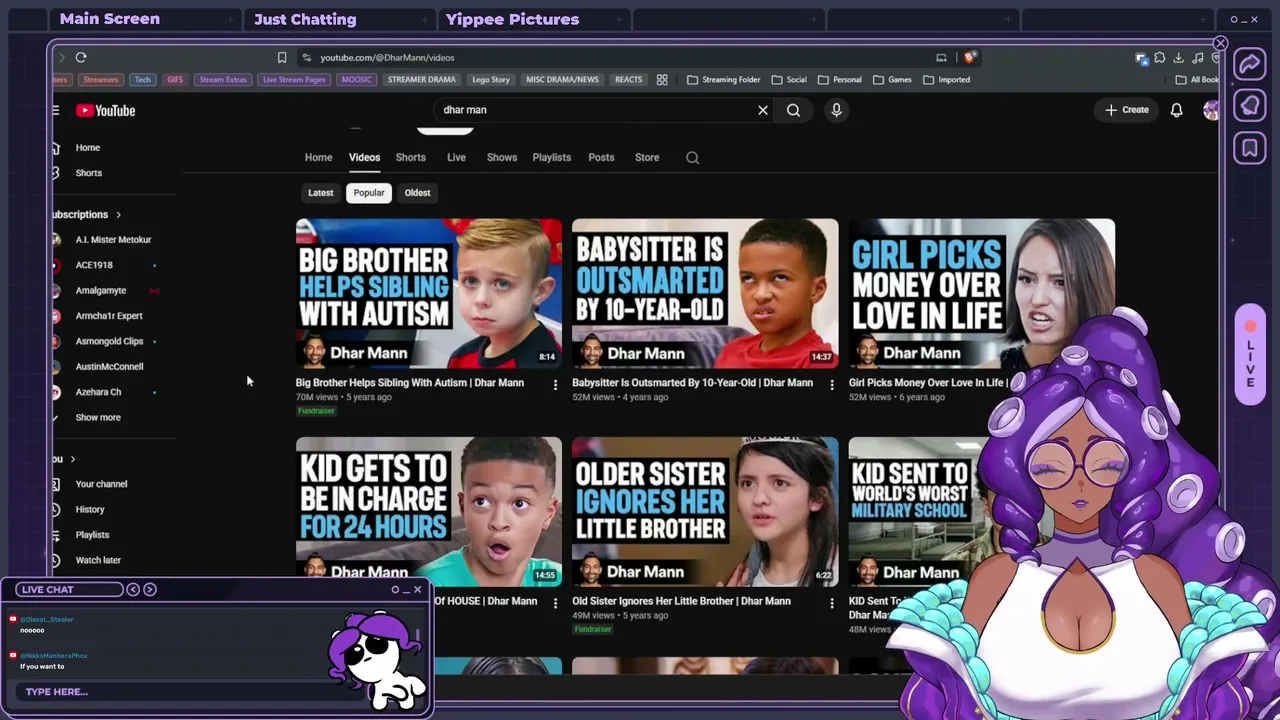1280x720 pixels.
Task: Open the Social bookmark folder
Action: click(x=789, y=80)
